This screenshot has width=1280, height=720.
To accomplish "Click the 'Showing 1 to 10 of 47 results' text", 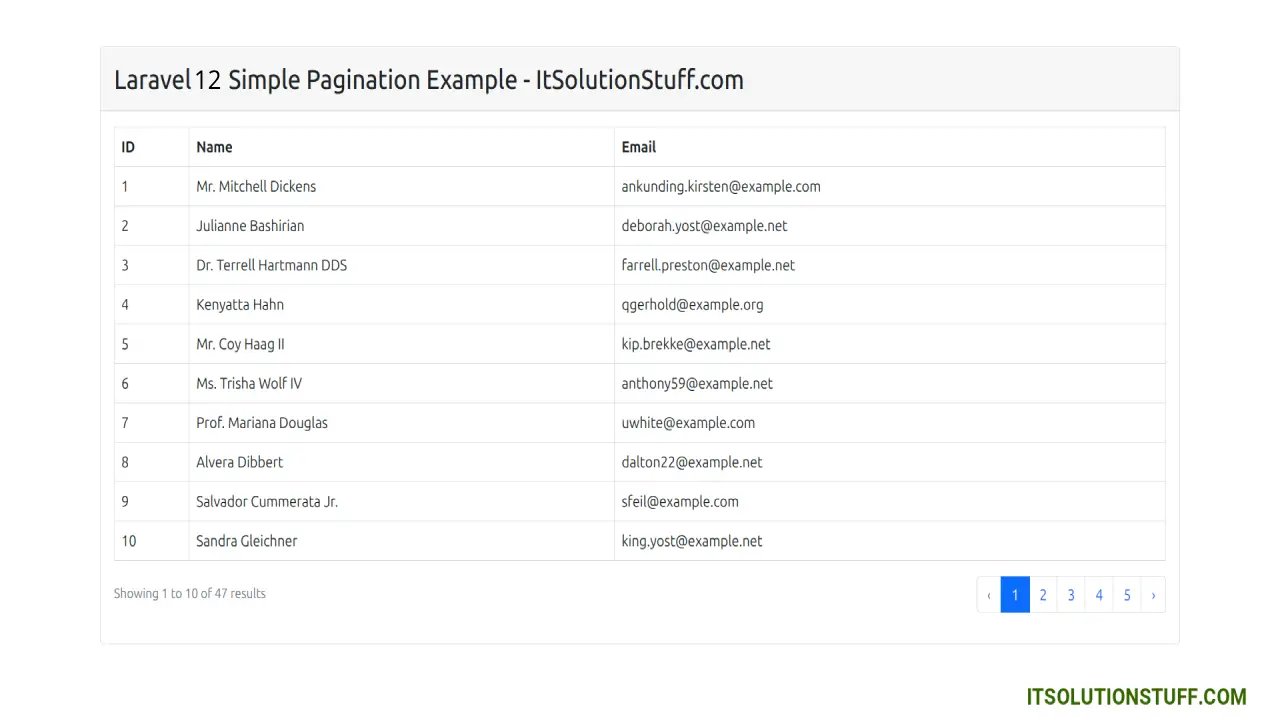I will [x=190, y=594].
